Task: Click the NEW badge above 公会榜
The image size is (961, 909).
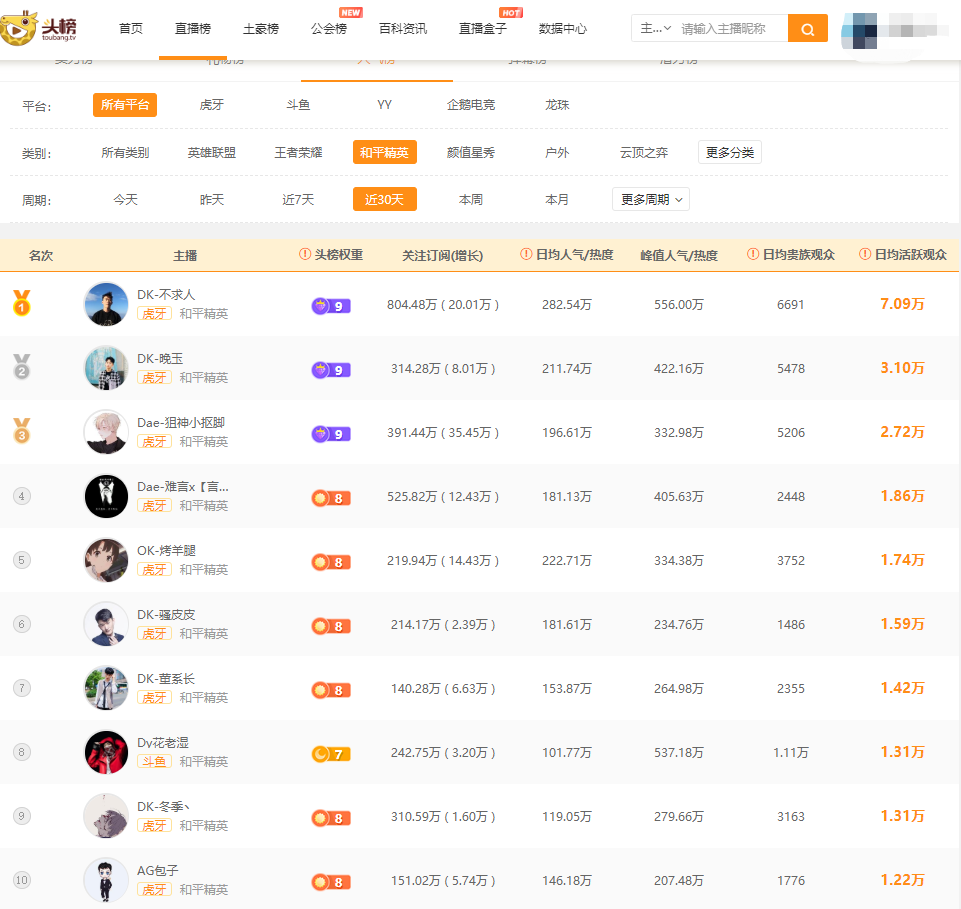Action: [350, 13]
